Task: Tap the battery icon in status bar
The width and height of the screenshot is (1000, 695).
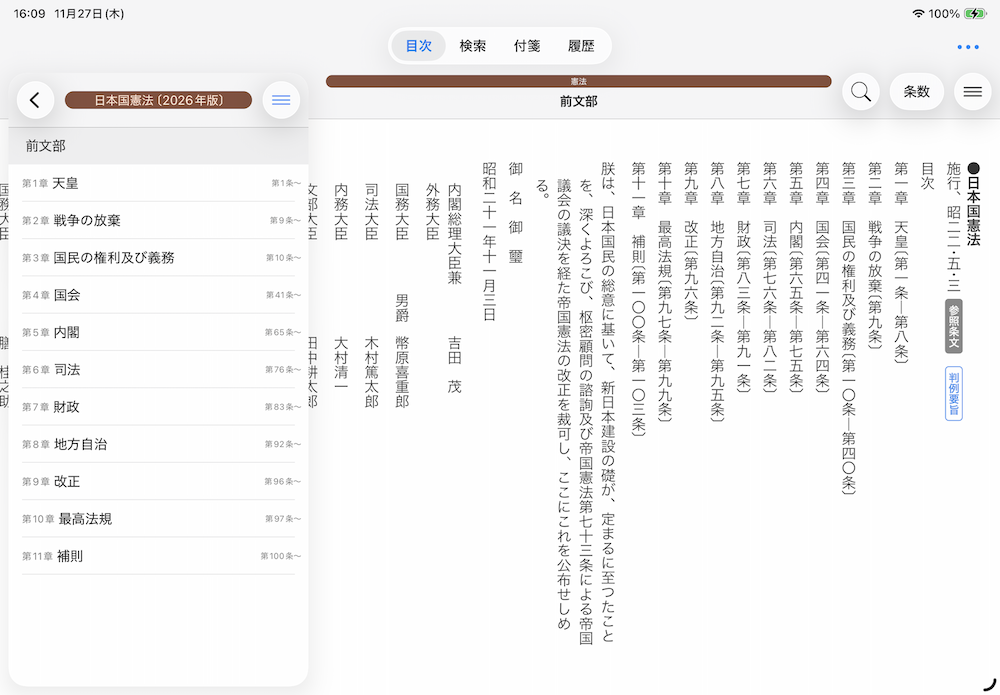Action: coord(975,14)
